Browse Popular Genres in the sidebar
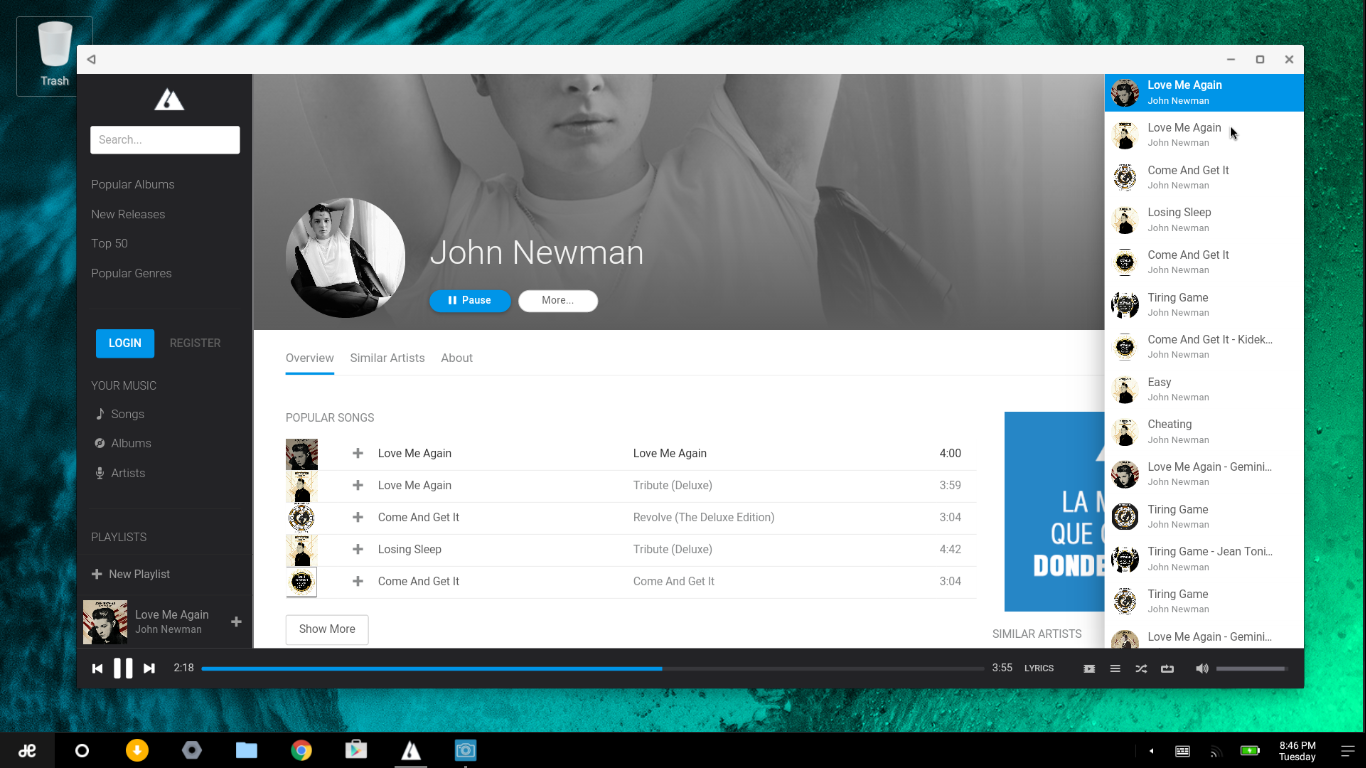Viewport: 1366px width, 768px height. click(131, 273)
